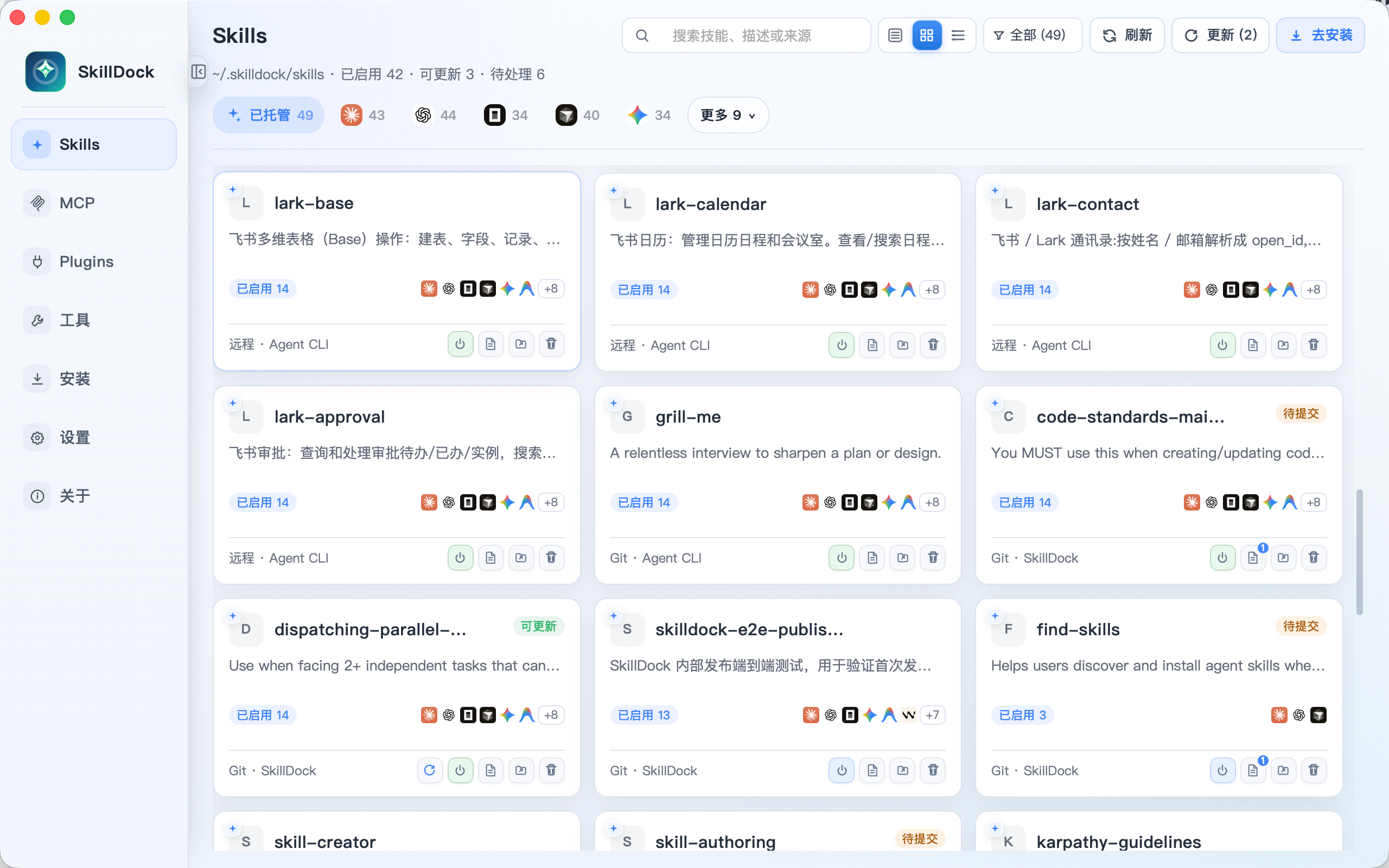This screenshot has width=1389, height=868.
Task: Toggle power switch for lark-base
Action: coord(460,344)
